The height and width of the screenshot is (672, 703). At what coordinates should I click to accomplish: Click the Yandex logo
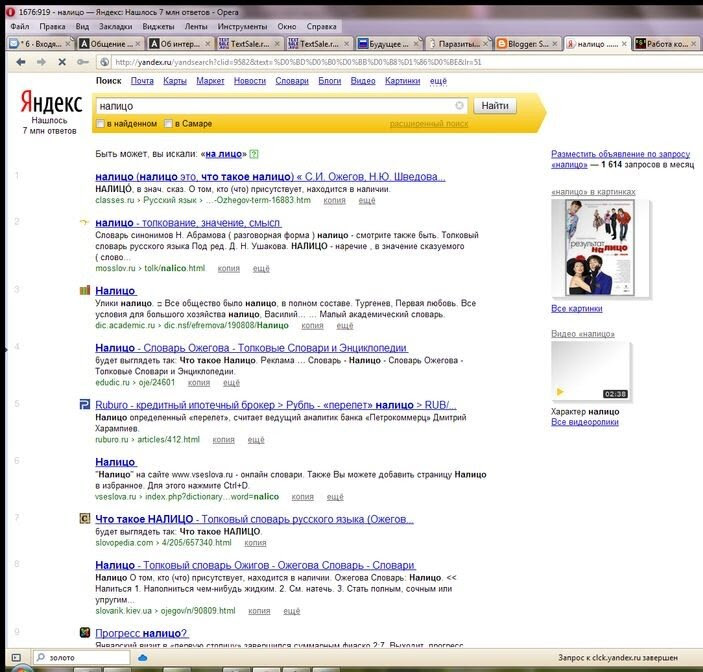[x=51, y=103]
